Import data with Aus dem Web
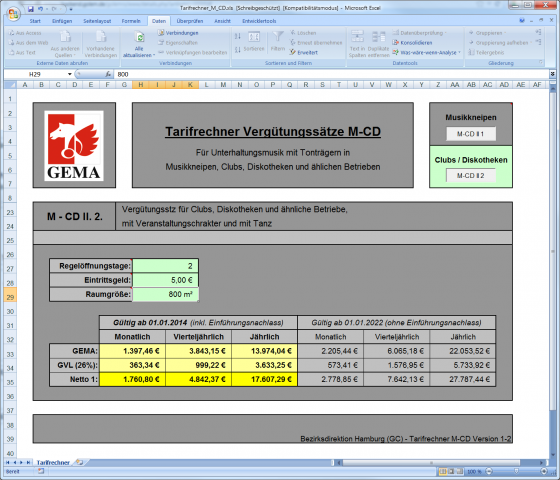 coord(28,42)
